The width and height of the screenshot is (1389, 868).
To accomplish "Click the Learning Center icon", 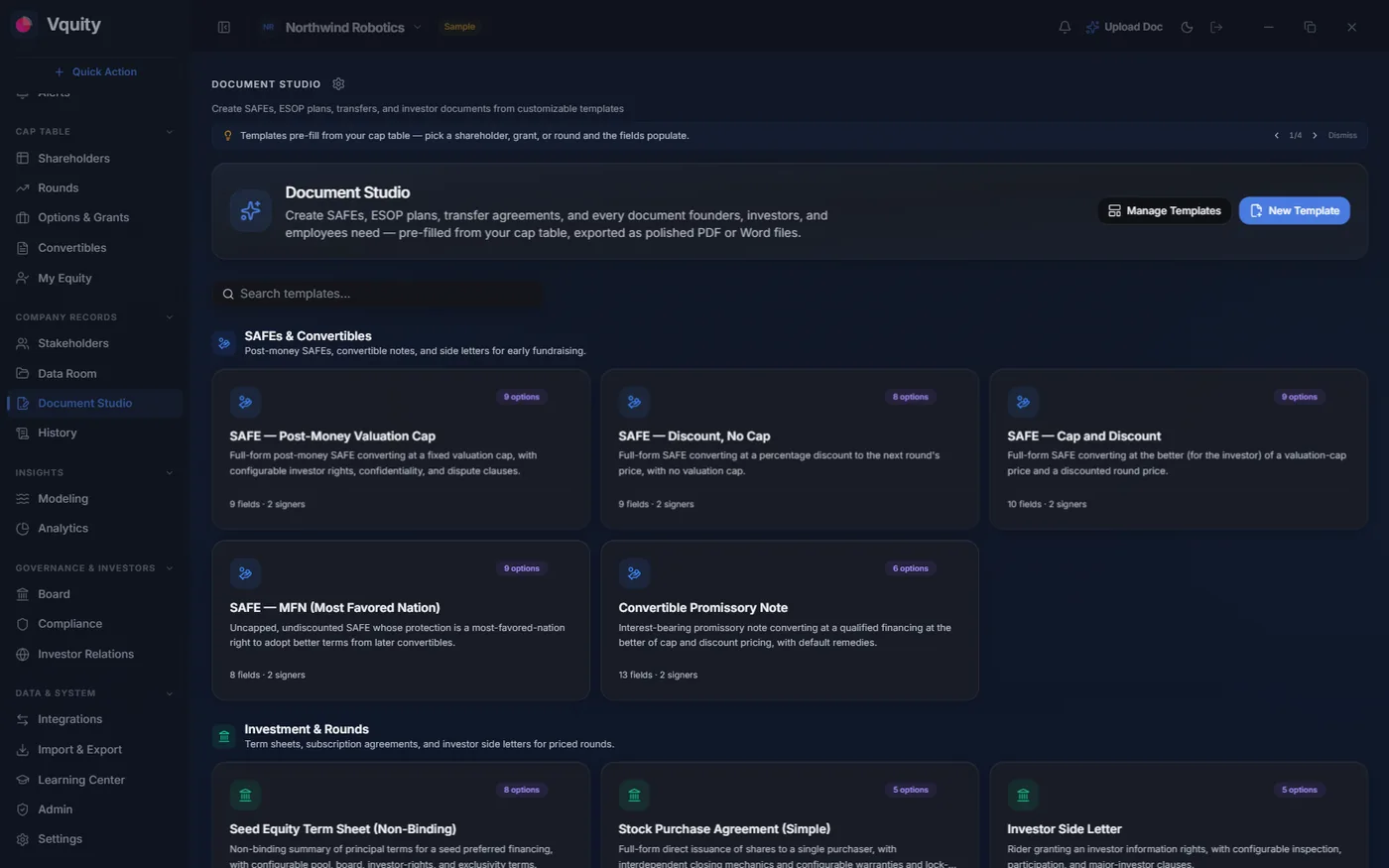I will (x=23, y=780).
